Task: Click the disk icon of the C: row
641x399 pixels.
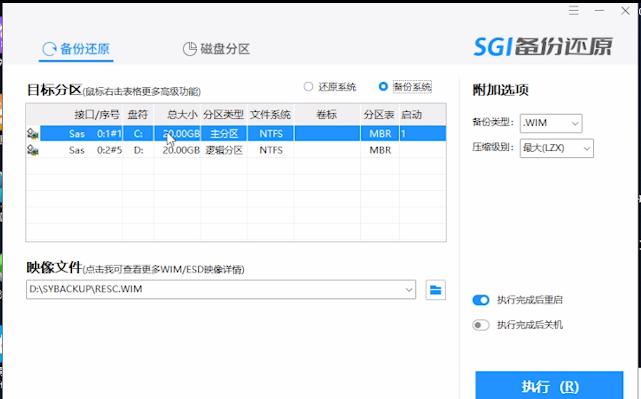Action: coord(33,134)
